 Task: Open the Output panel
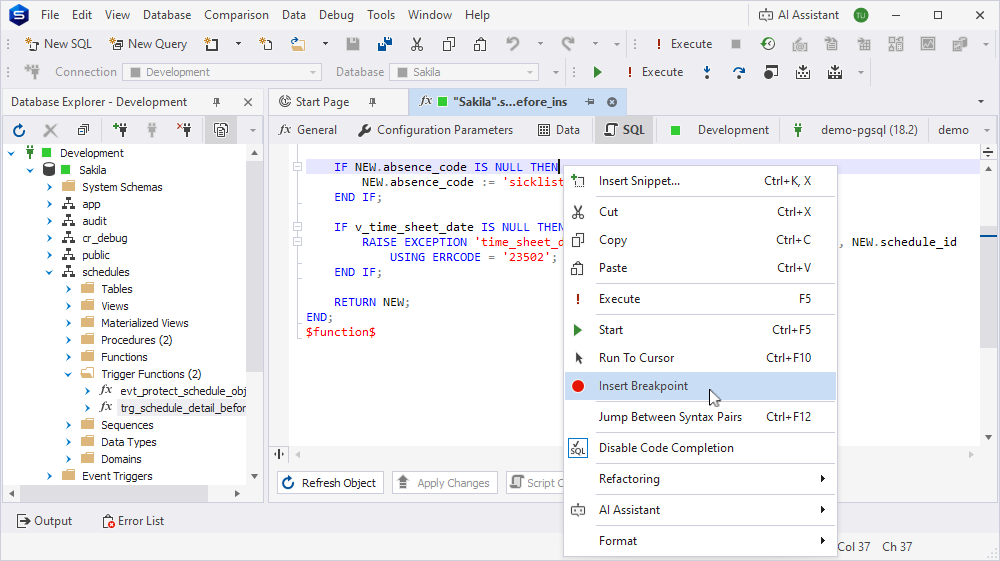(44, 521)
